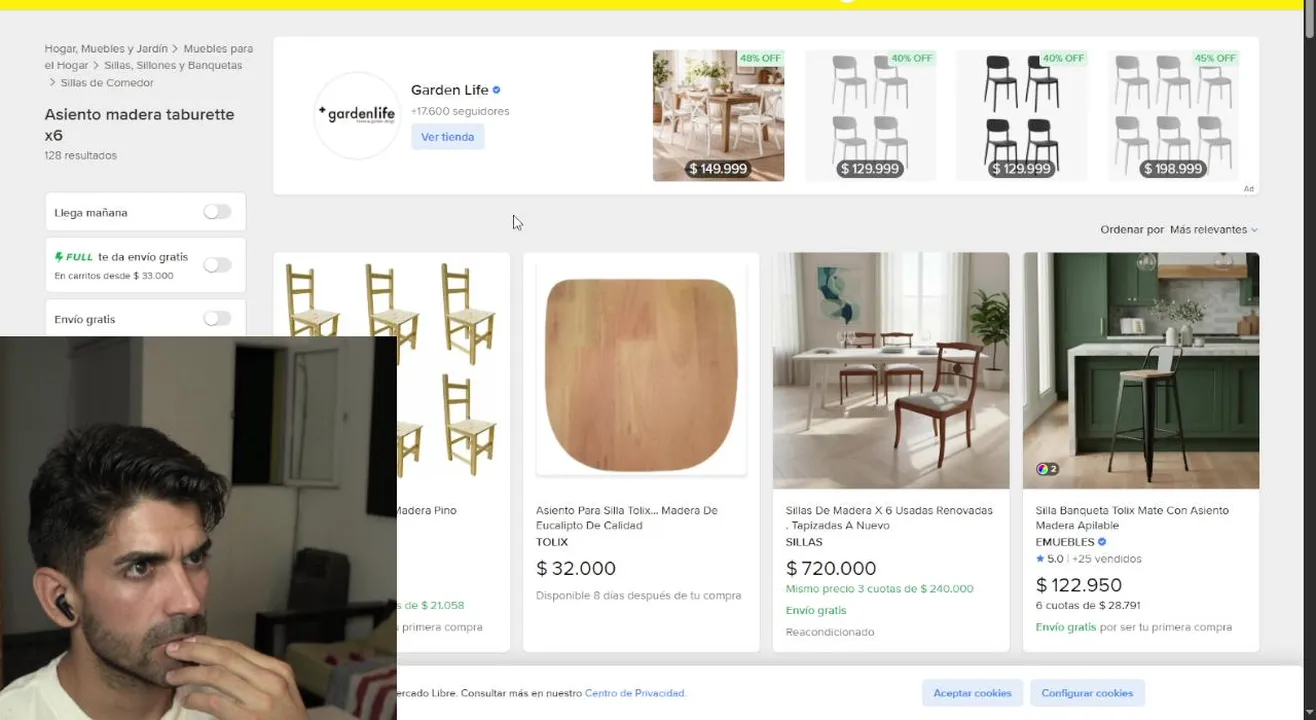Click the FULL lightning shipping icon
Viewport: 1316px width, 720px height.
pyautogui.click(x=58, y=257)
